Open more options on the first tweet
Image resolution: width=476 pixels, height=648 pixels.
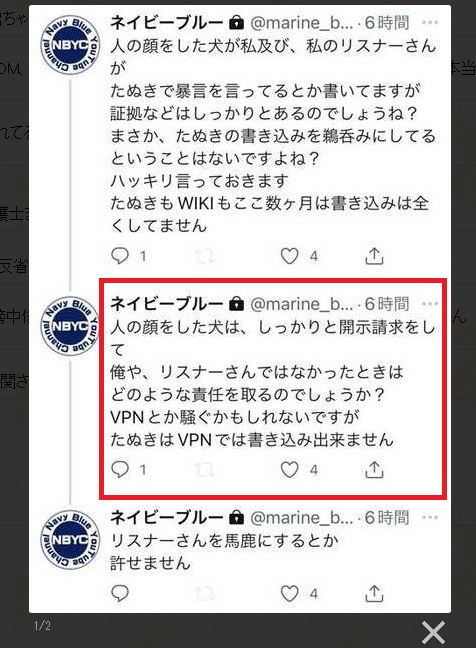(x=430, y=23)
